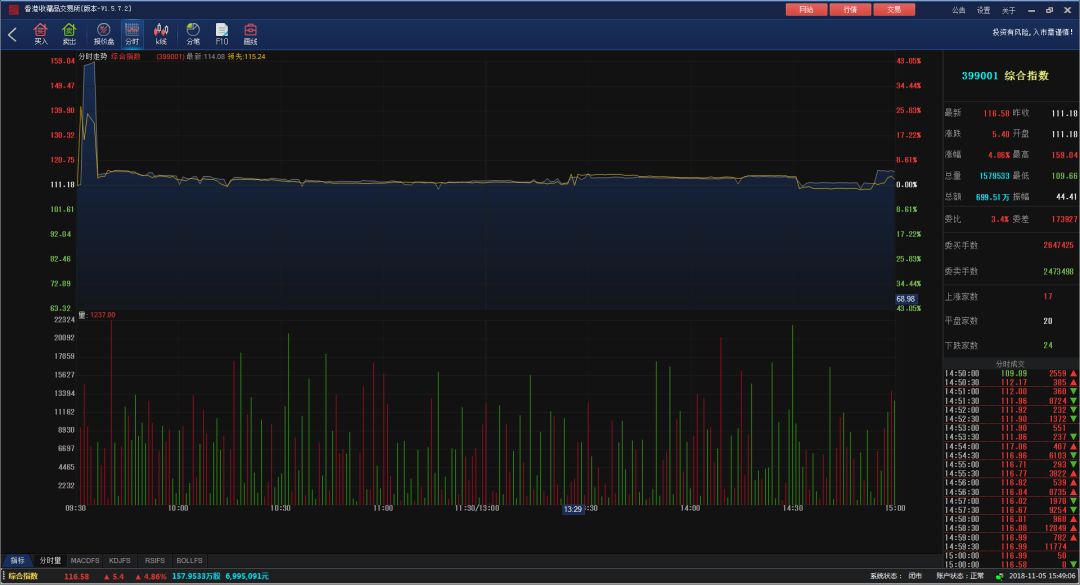Click the 399001 综合指数 title
Viewport: 1080px width, 585px height.
click(x=1005, y=76)
